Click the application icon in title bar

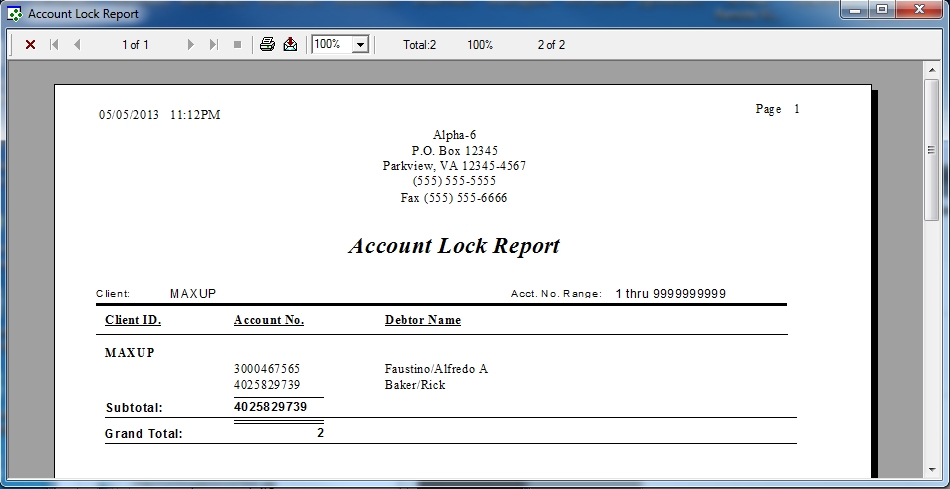(x=15, y=14)
